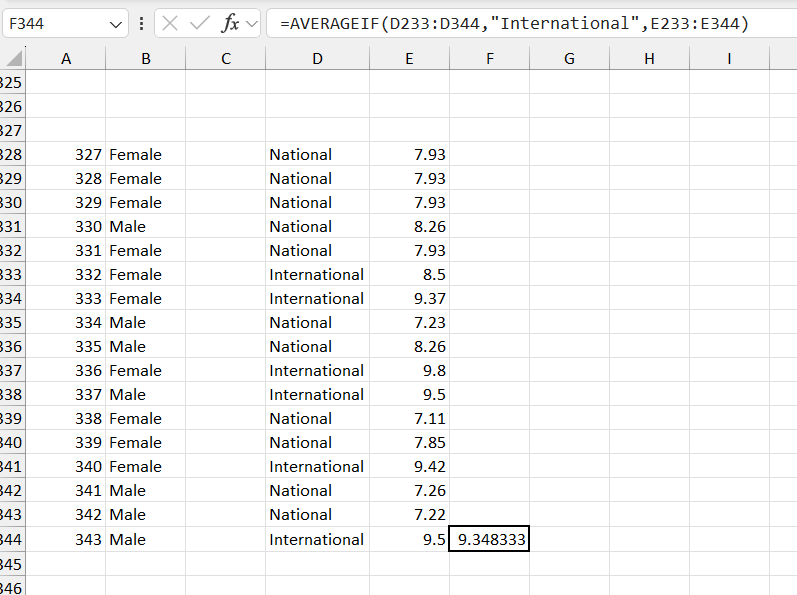797x595 pixels.
Task: Select the cell containing 7.11
Action: tap(409, 419)
